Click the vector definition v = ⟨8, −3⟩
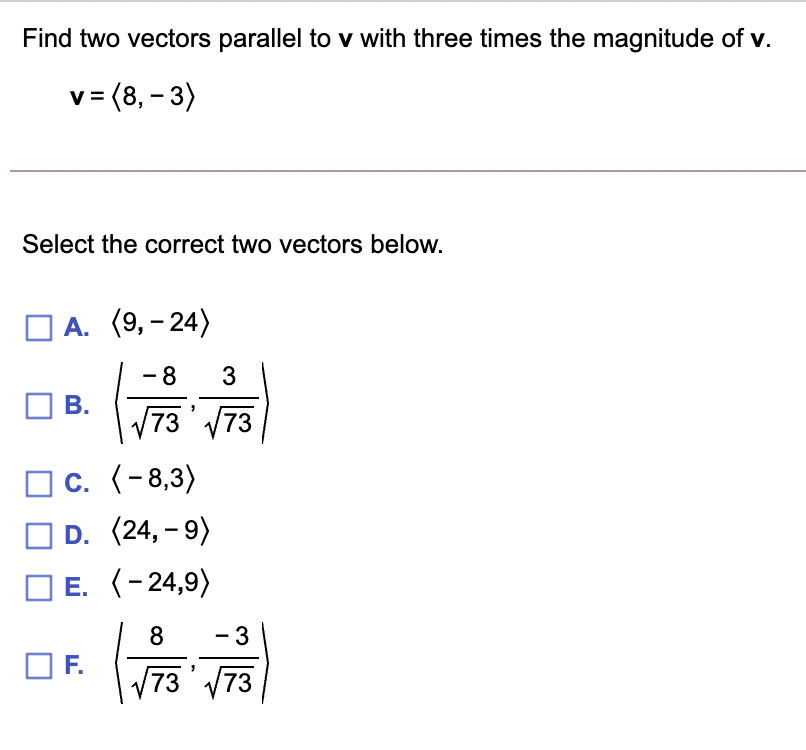This screenshot has height=750, width=806. pyautogui.click(x=132, y=96)
